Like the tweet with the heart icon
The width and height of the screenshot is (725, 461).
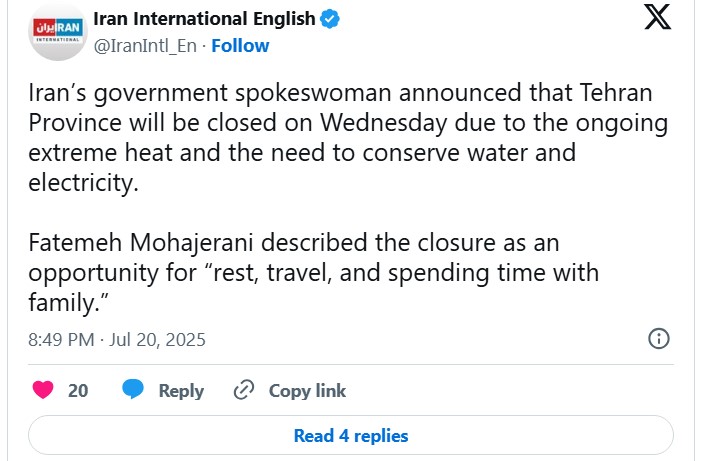pyautogui.click(x=43, y=391)
